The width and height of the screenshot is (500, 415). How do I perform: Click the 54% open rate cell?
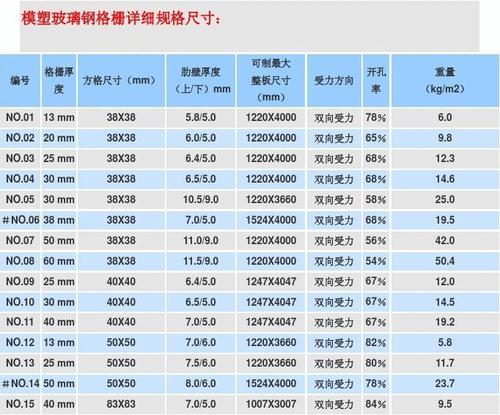[x=376, y=261]
